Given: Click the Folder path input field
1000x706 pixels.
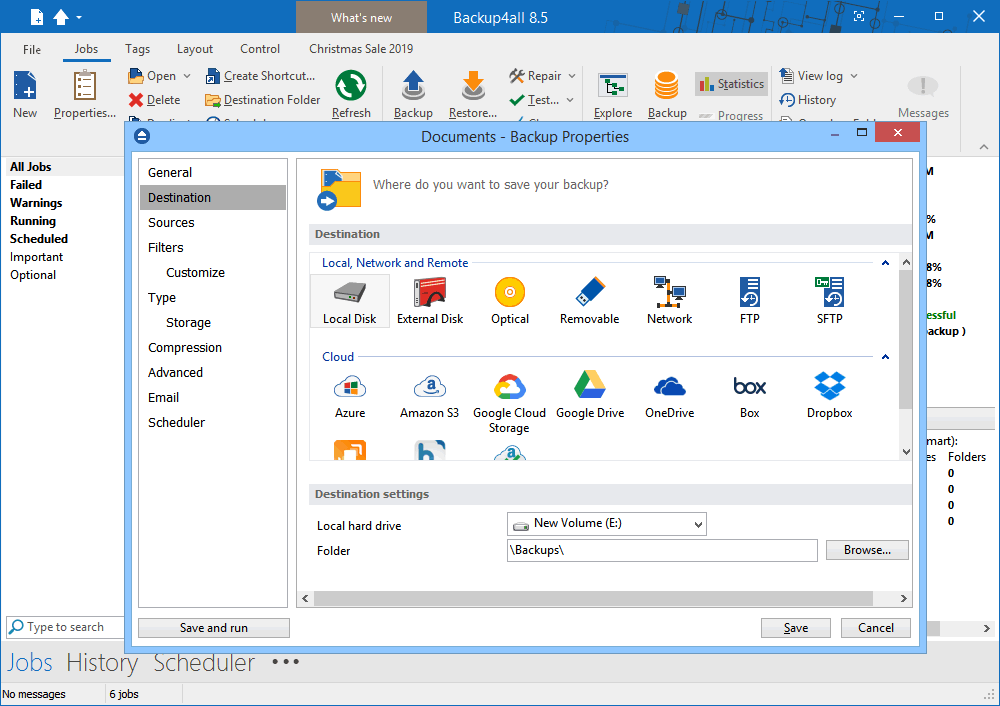Looking at the screenshot, I should pyautogui.click(x=662, y=550).
